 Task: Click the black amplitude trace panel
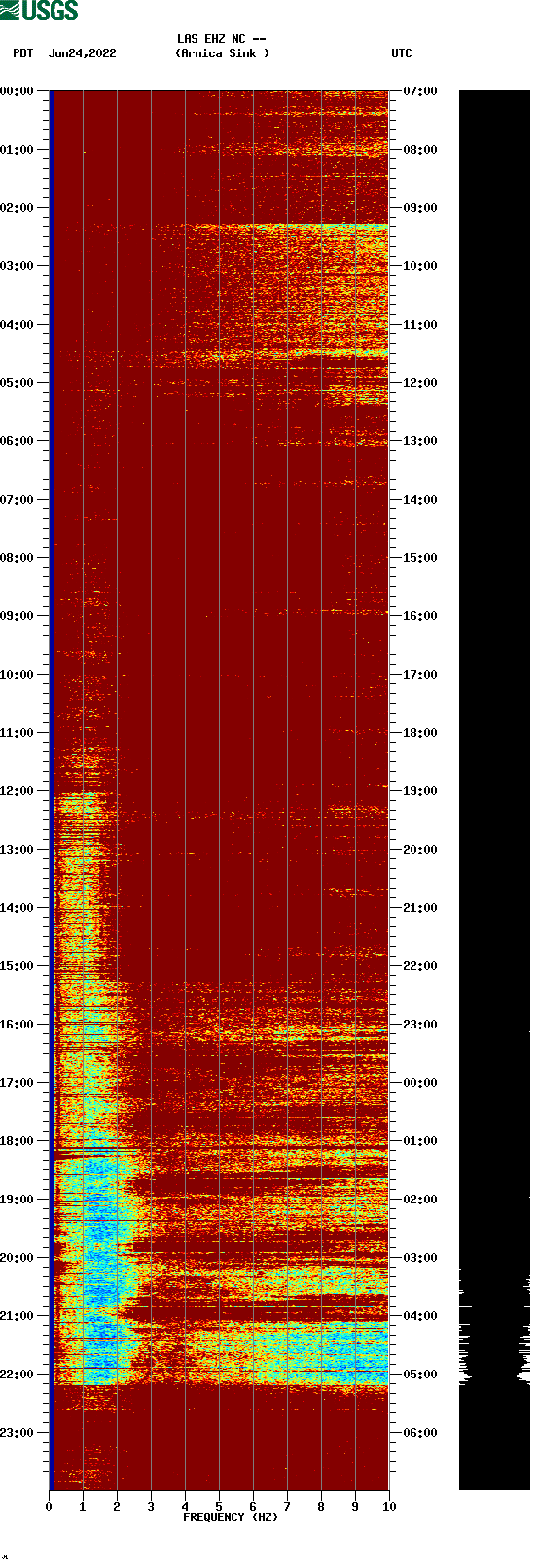494,790
